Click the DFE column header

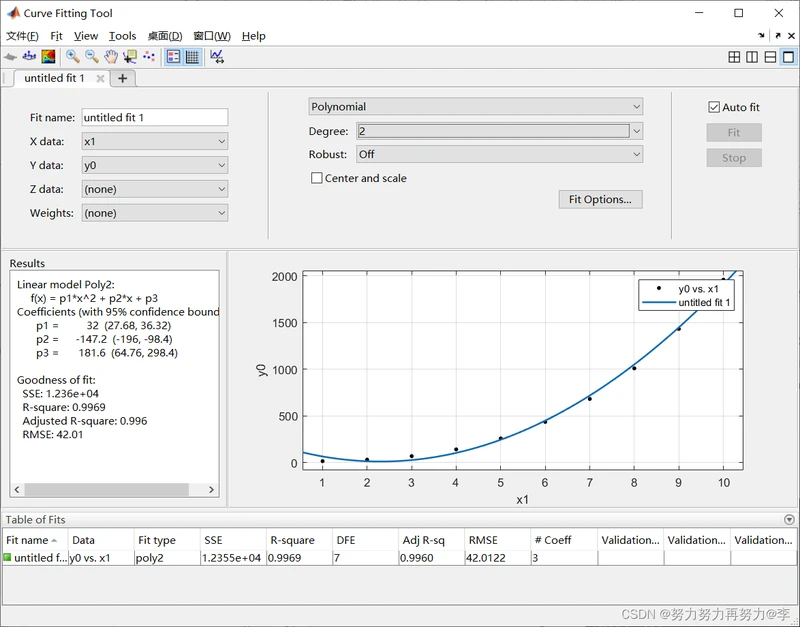coord(366,540)
